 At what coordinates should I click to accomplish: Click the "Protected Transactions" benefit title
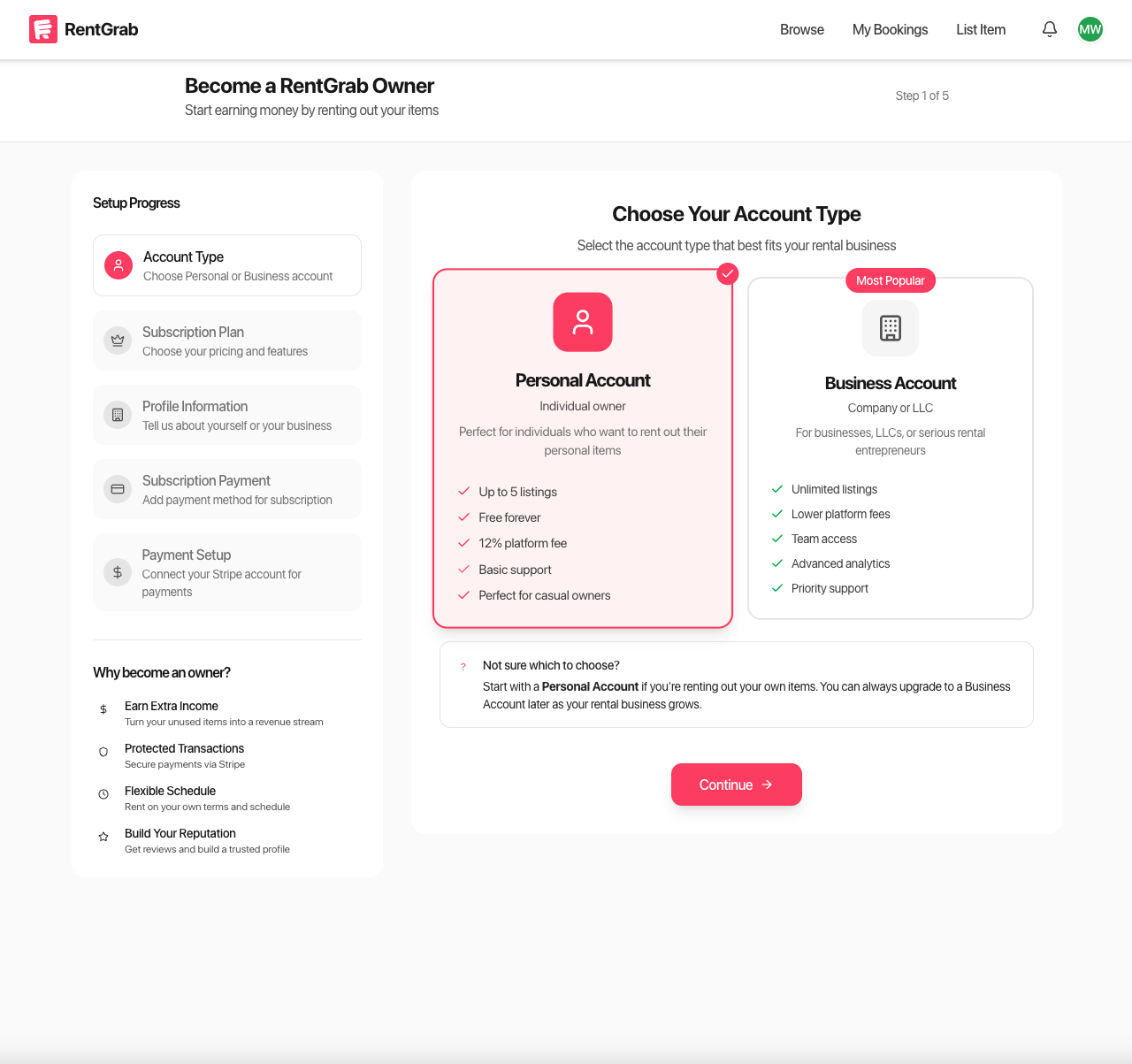[x=185, y=748]
